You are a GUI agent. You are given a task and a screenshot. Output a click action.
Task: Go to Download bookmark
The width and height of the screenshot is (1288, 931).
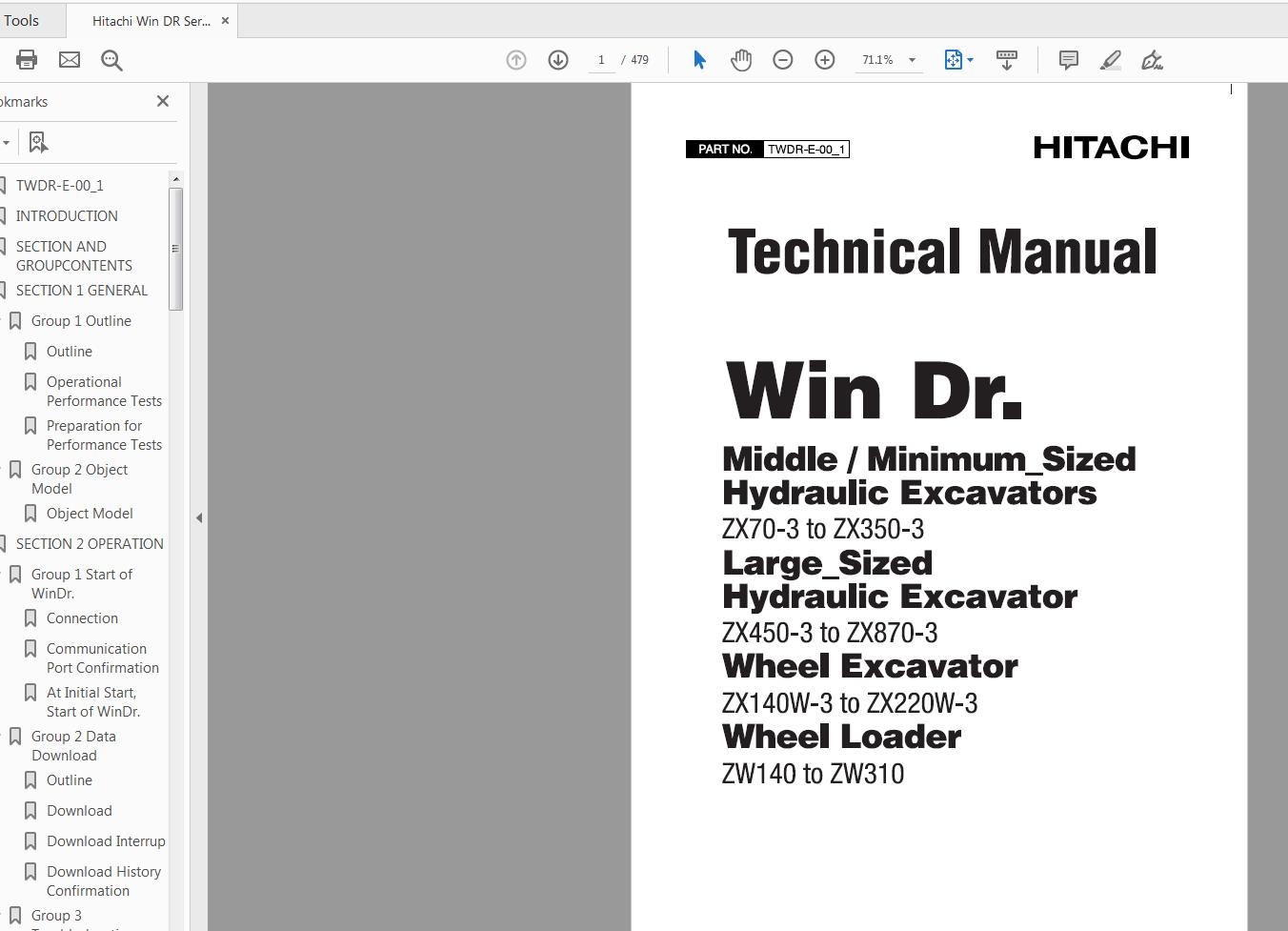coord(79,811)
